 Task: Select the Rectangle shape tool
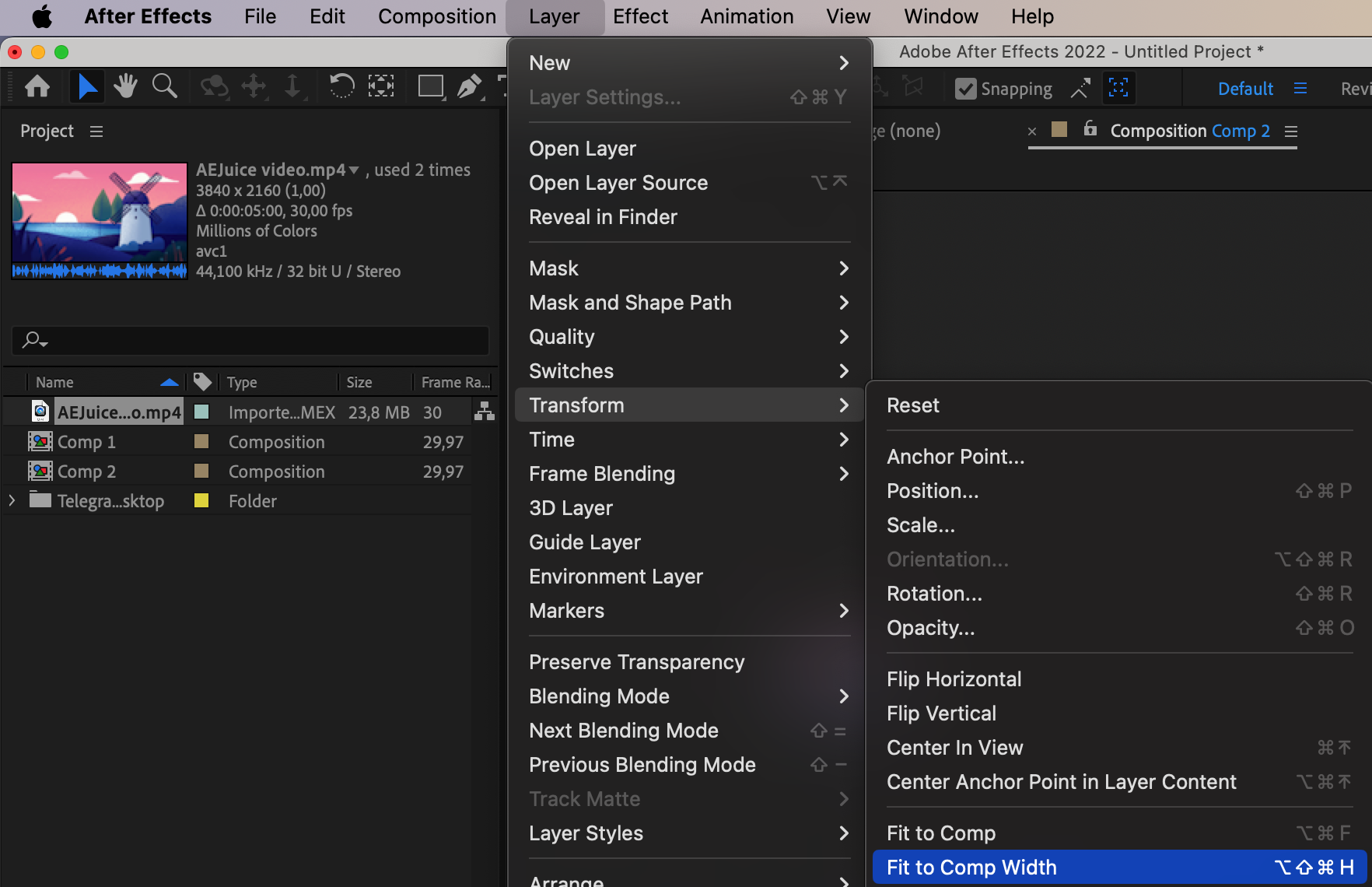(430, 86)
